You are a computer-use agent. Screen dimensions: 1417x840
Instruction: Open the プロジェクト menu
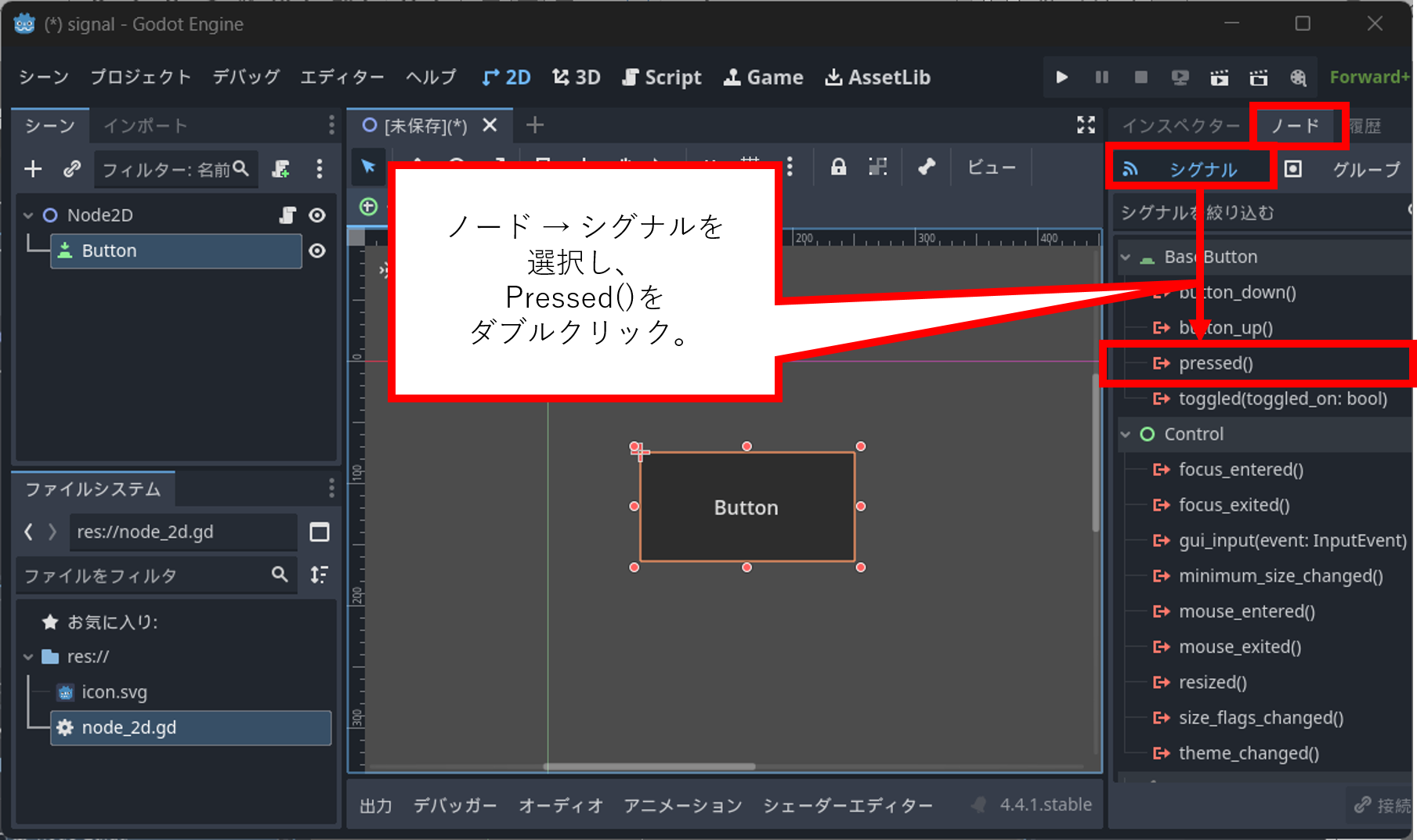(x=141, y=77)
